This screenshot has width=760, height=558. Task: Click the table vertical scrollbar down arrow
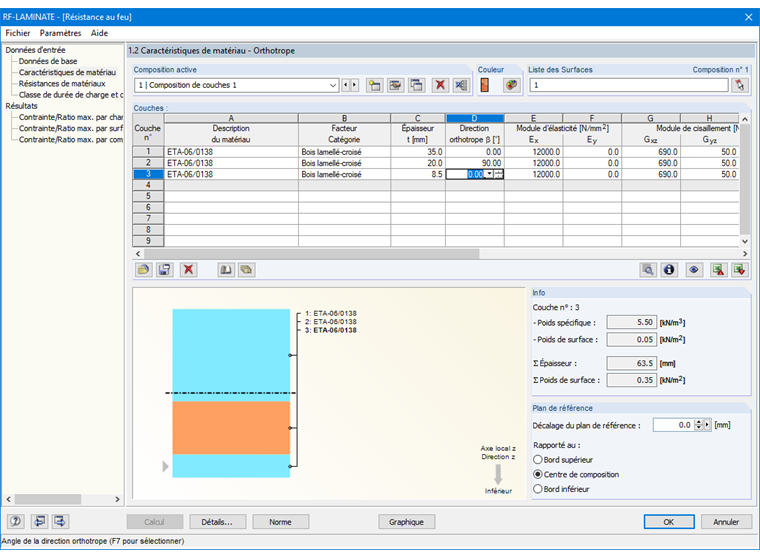(x=745, y=241)
